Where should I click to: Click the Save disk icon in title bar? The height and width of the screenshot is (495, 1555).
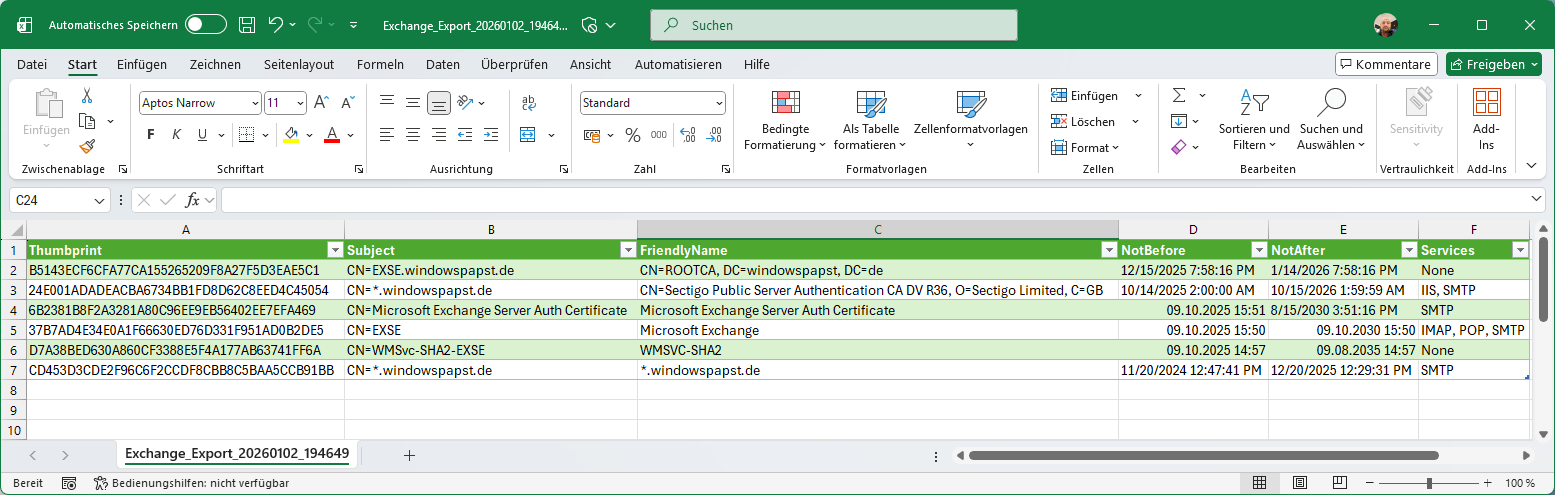(248, 25)
